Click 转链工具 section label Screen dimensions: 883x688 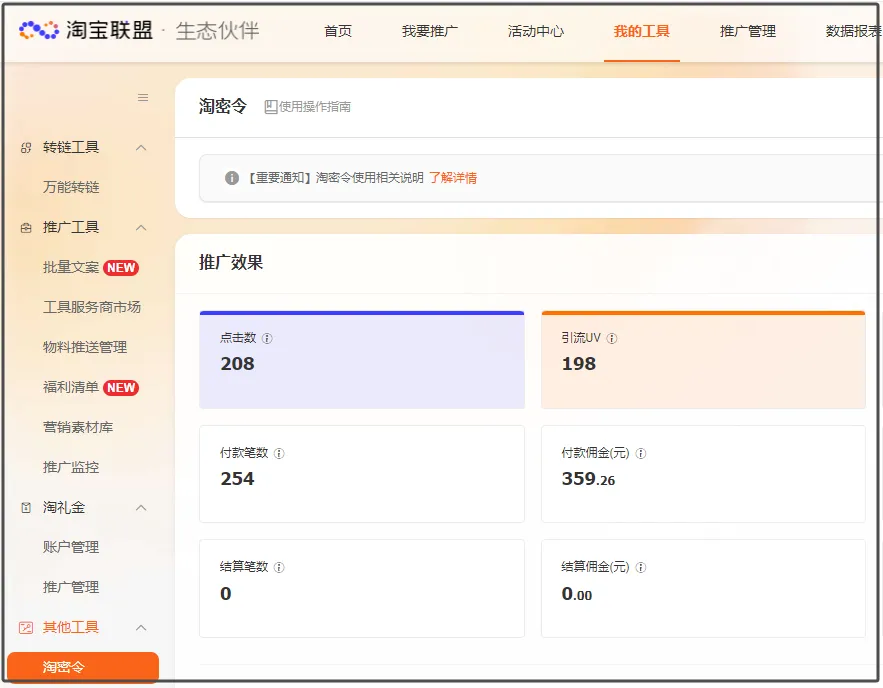click(71, 148)
